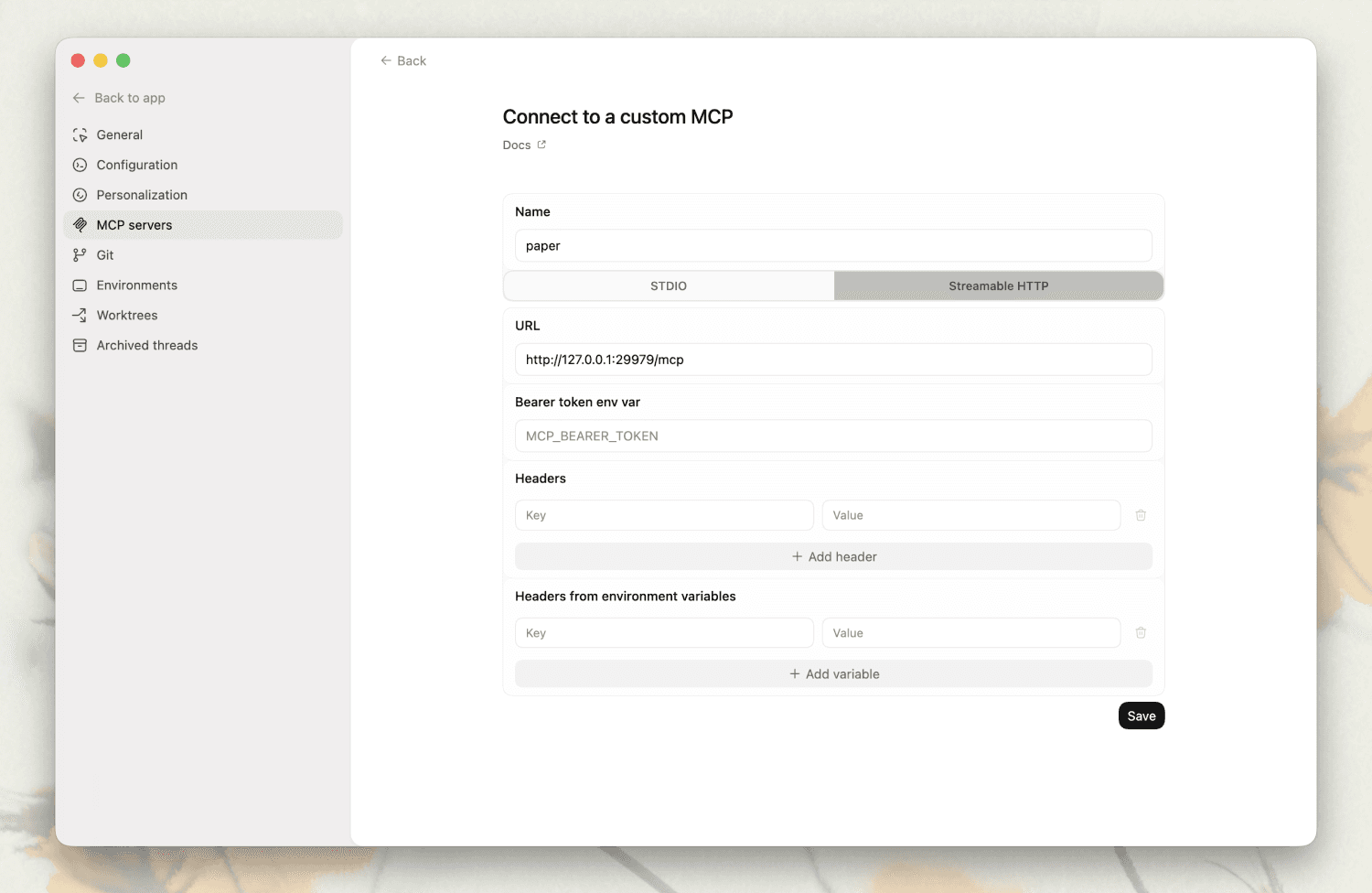Delete the Headers row via trash icon
The height and width of the screenshot is (893, 1372).
pos(1141,515)
